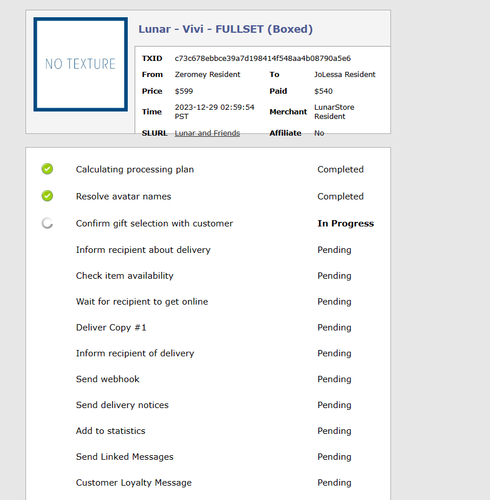Click the Add to statistics step
490x500 pixels.
[x=111, y=431]
